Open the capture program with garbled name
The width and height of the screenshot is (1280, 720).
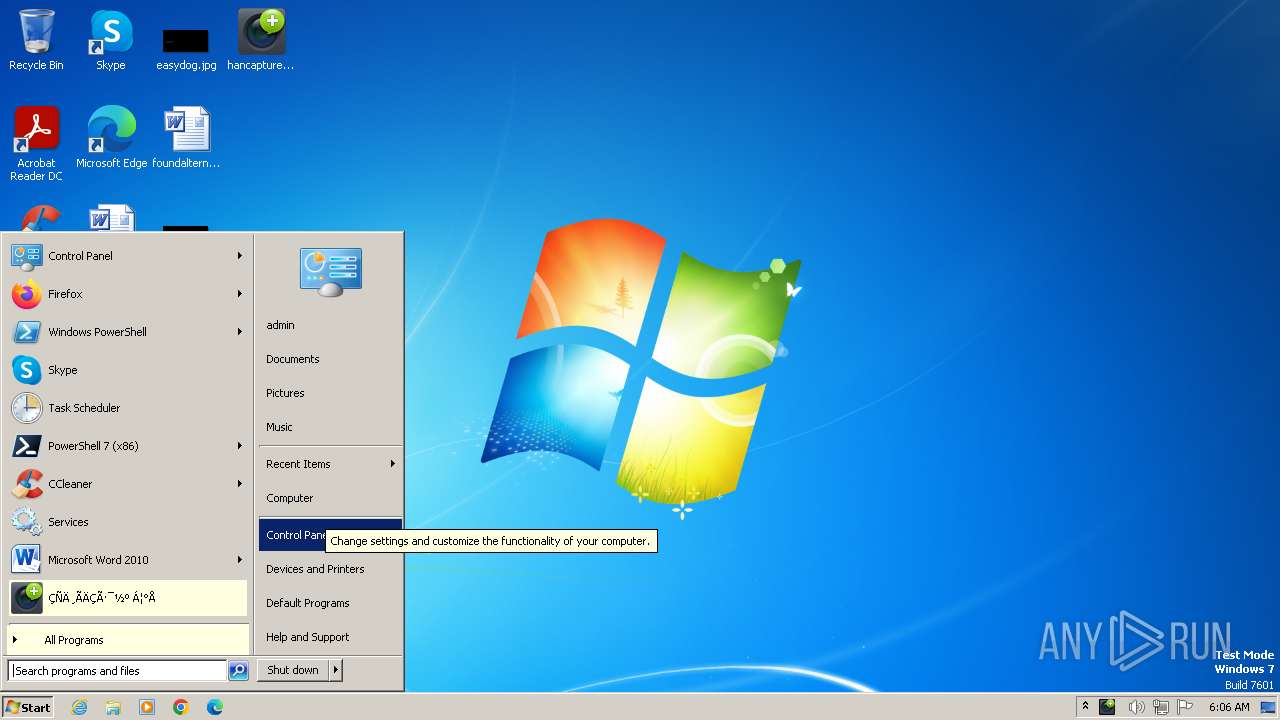point(128,598)
